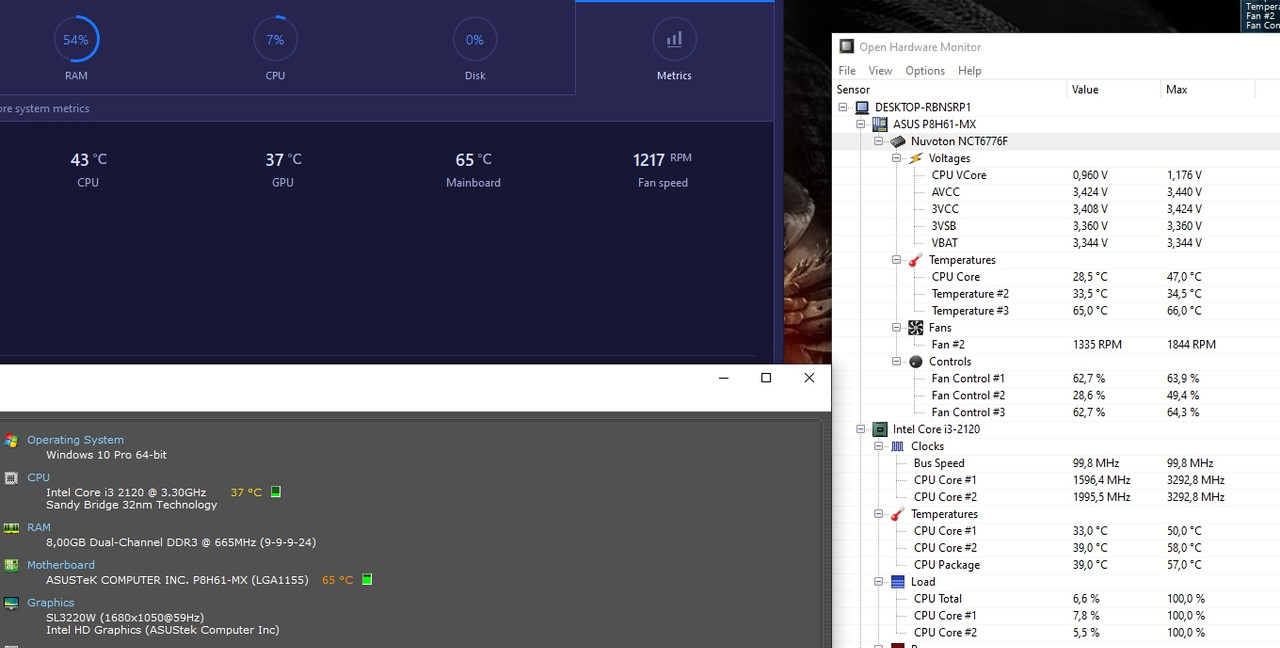Click the monitor icon beside Graphics
The width and height of the screenshot is (1280, 648).
pyautogui.click(x=11, y=603)
